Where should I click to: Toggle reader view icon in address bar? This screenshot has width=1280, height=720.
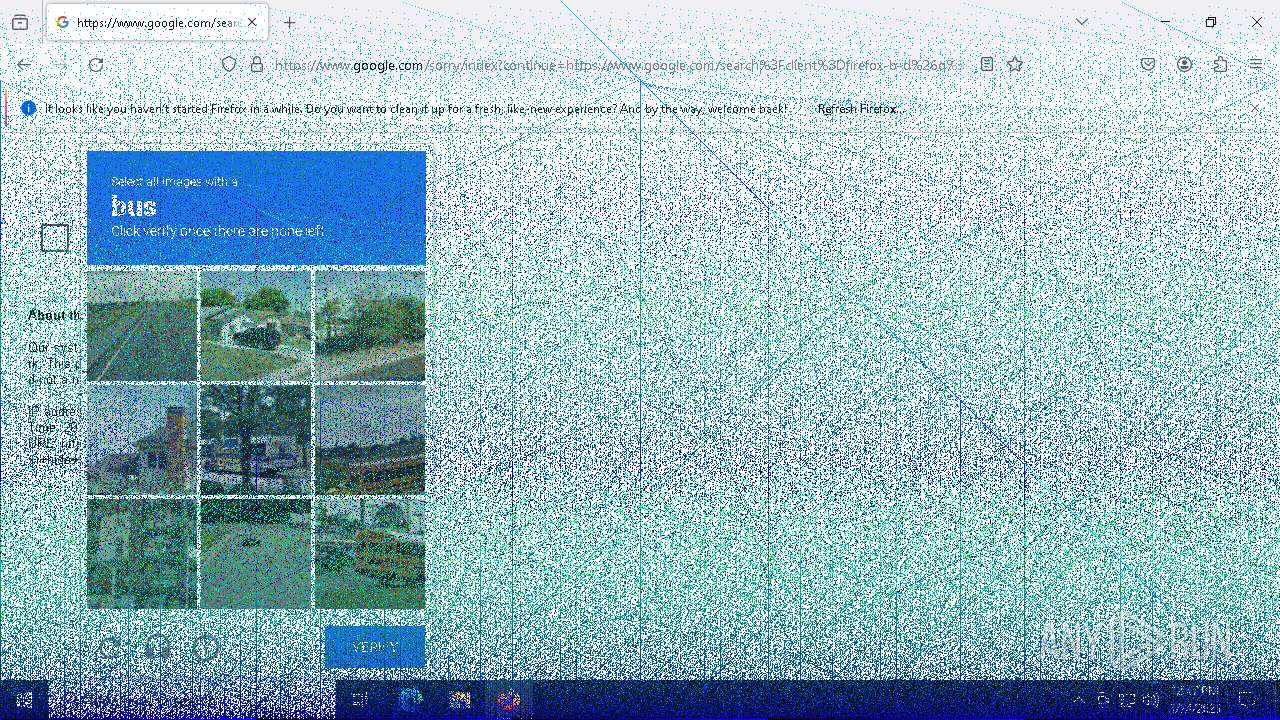tap(987, 64)
